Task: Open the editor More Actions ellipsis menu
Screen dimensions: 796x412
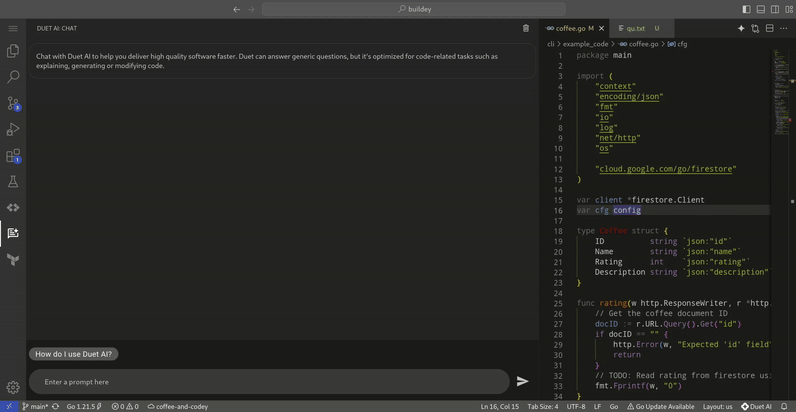Action: (784, 28)
